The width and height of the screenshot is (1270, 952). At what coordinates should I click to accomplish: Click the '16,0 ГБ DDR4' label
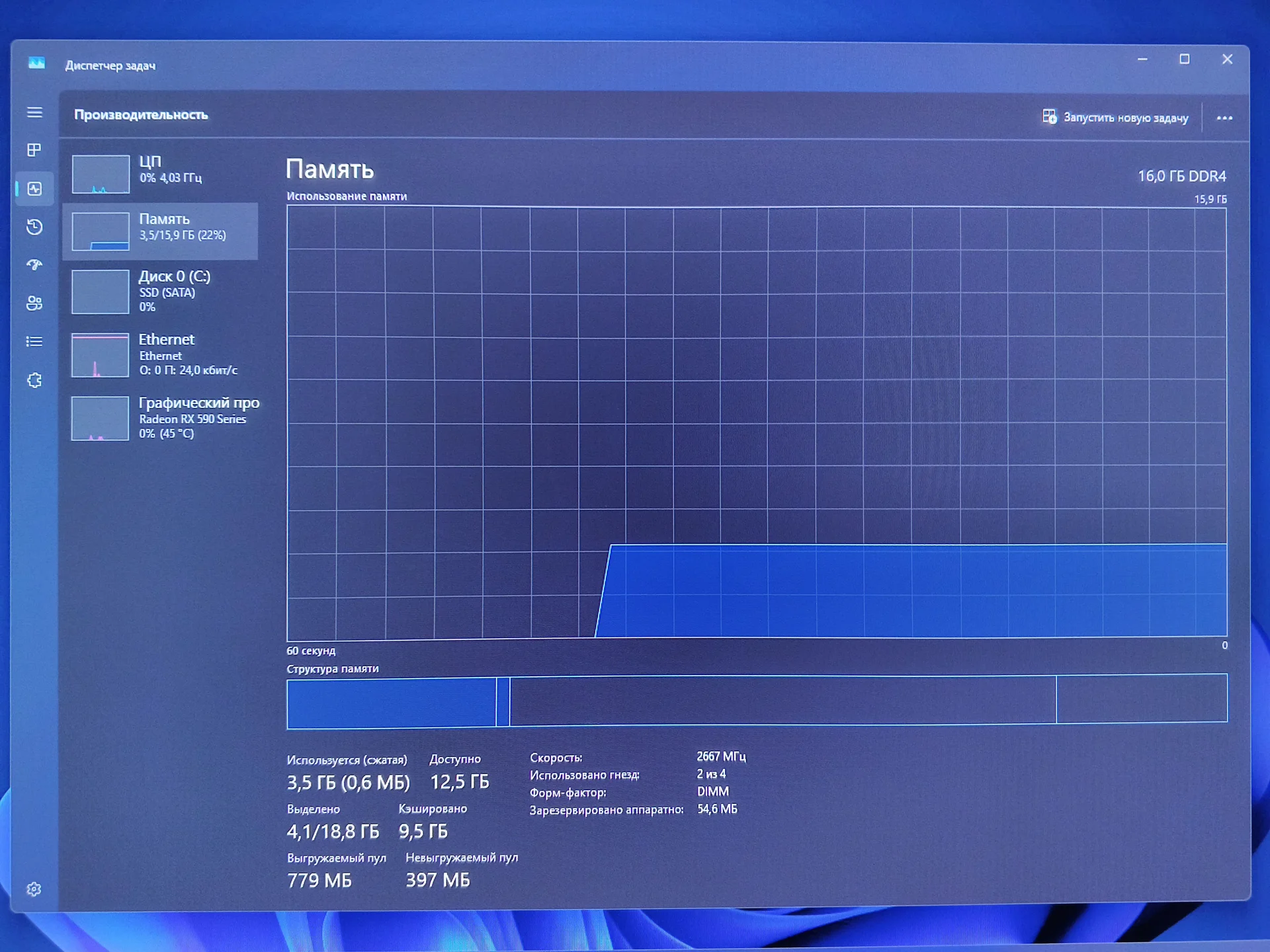(1182, 176)
